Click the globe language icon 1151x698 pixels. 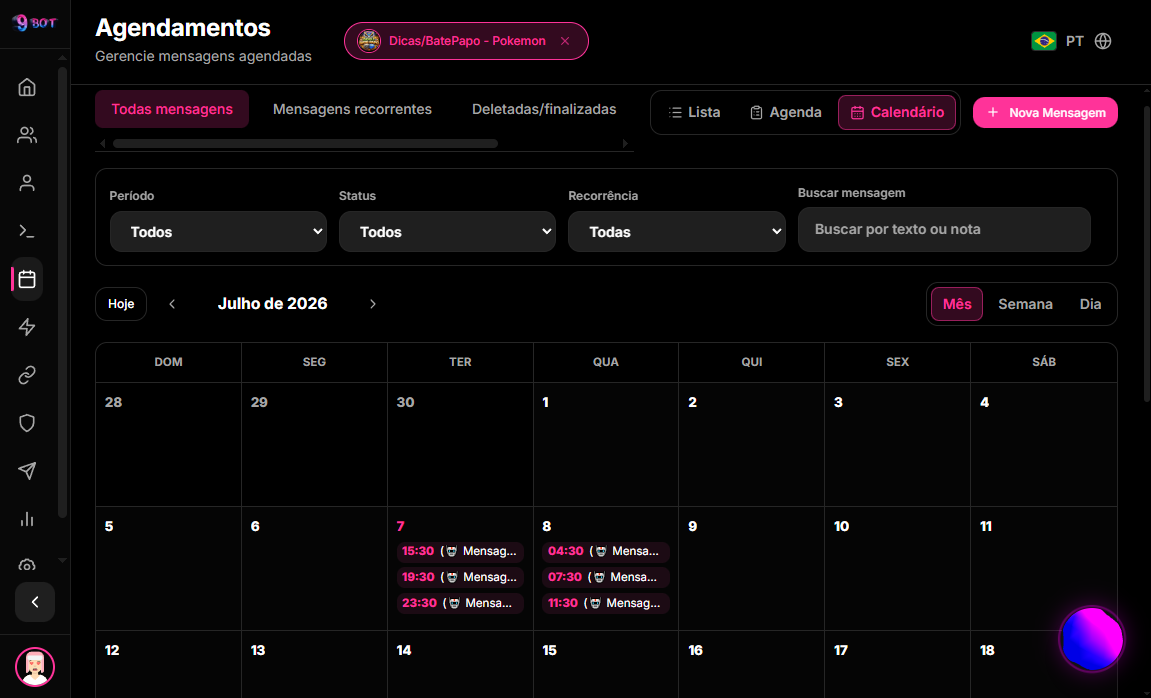1103,41
